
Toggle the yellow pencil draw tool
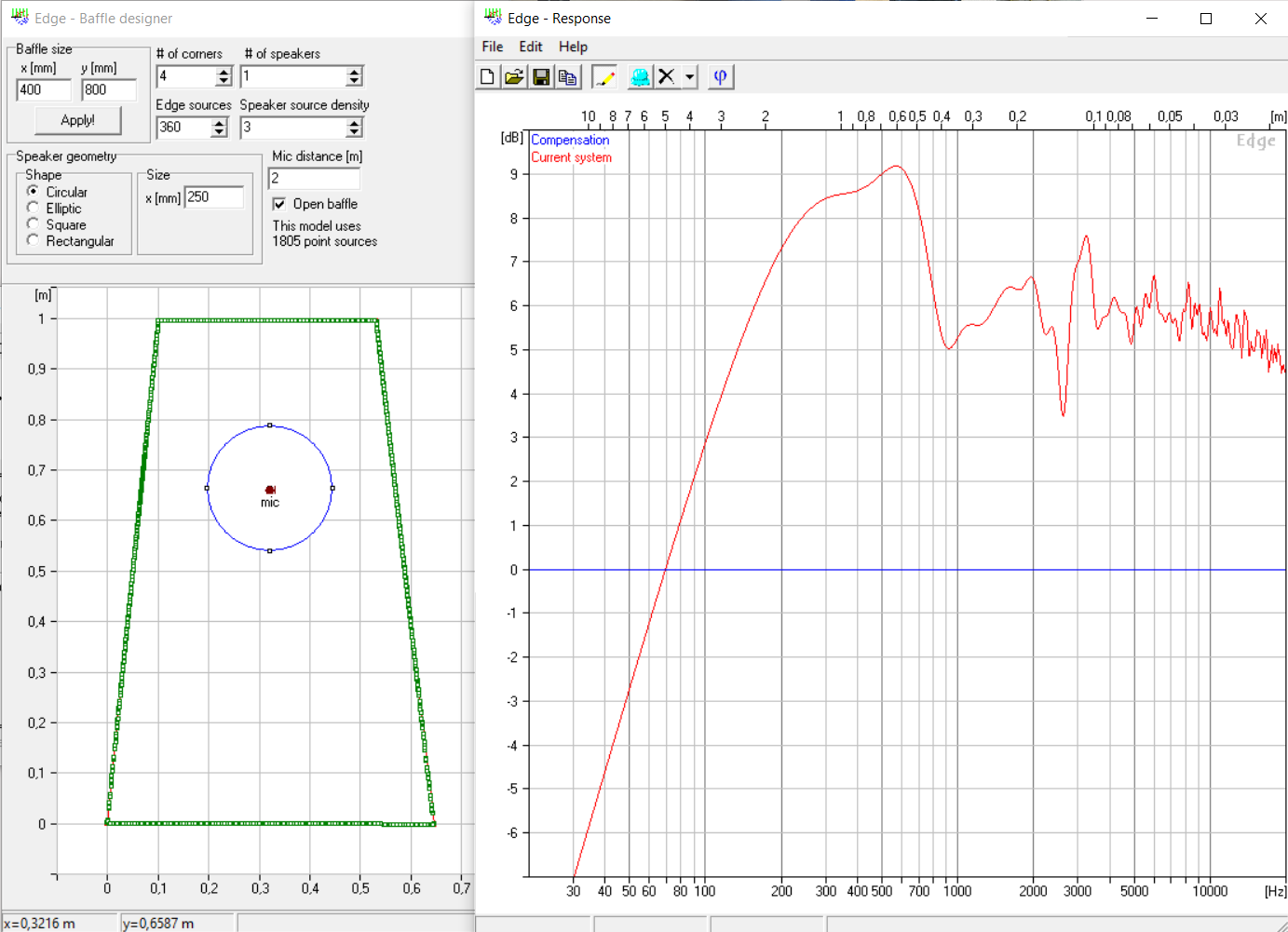604,77
